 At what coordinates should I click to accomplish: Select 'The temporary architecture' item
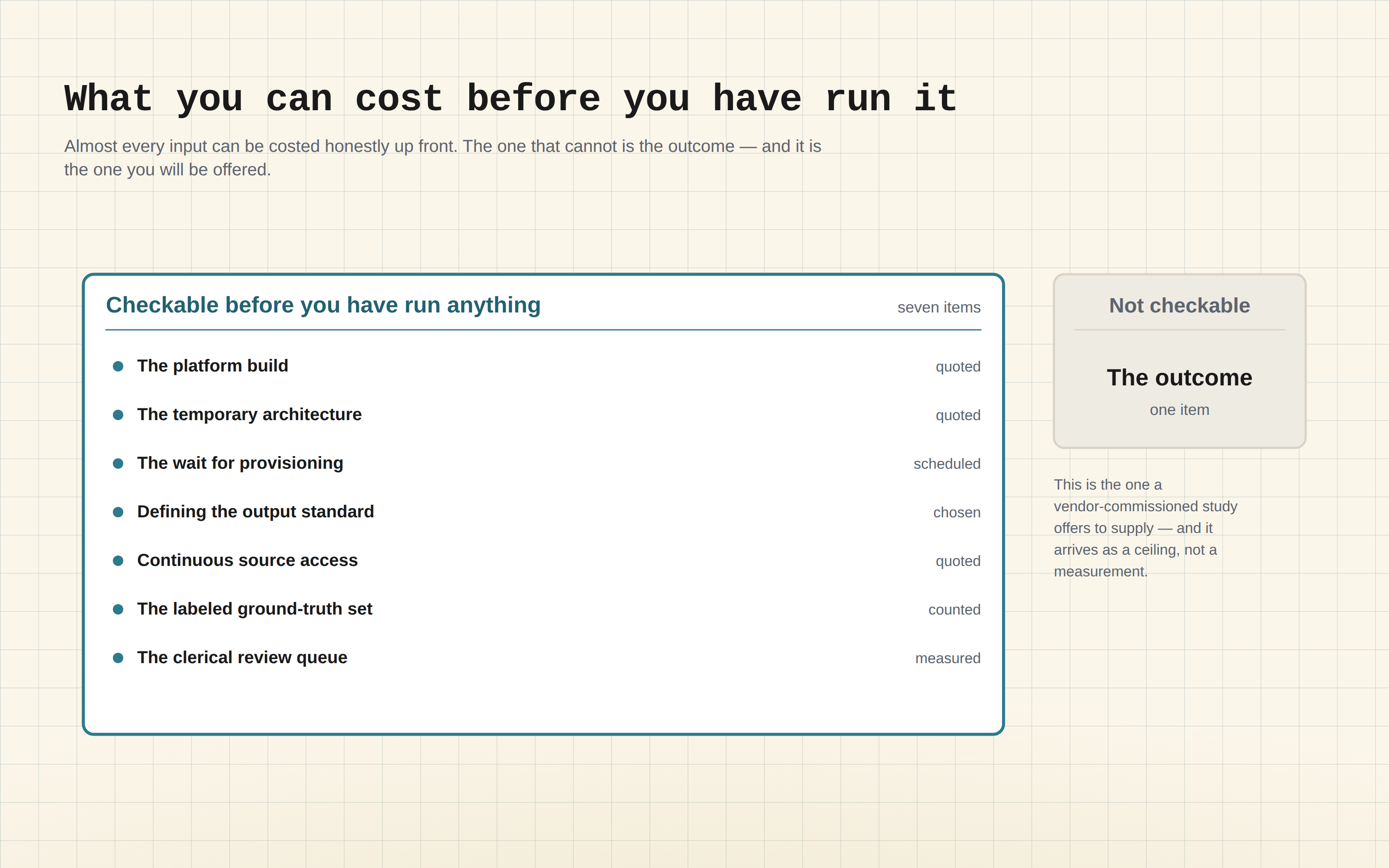coord(249,414)
